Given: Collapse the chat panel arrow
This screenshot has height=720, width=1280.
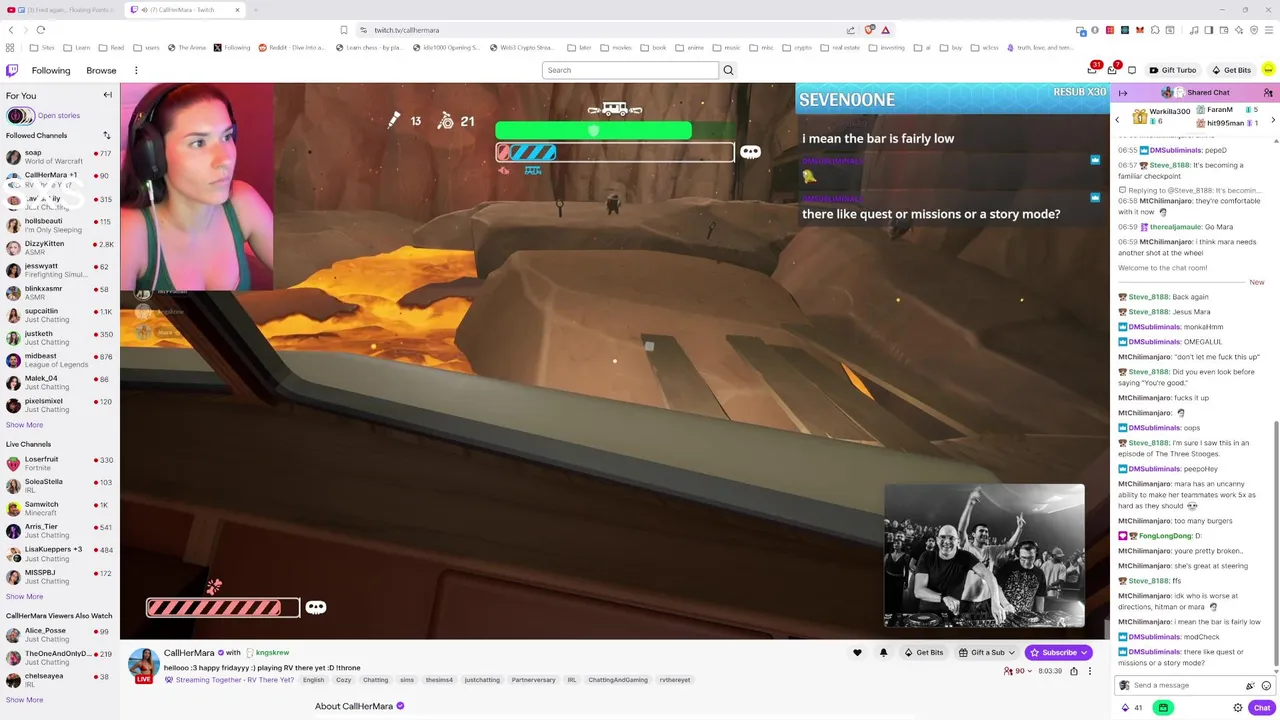Looking at the screenshot, I should (x=1123, y=93).
